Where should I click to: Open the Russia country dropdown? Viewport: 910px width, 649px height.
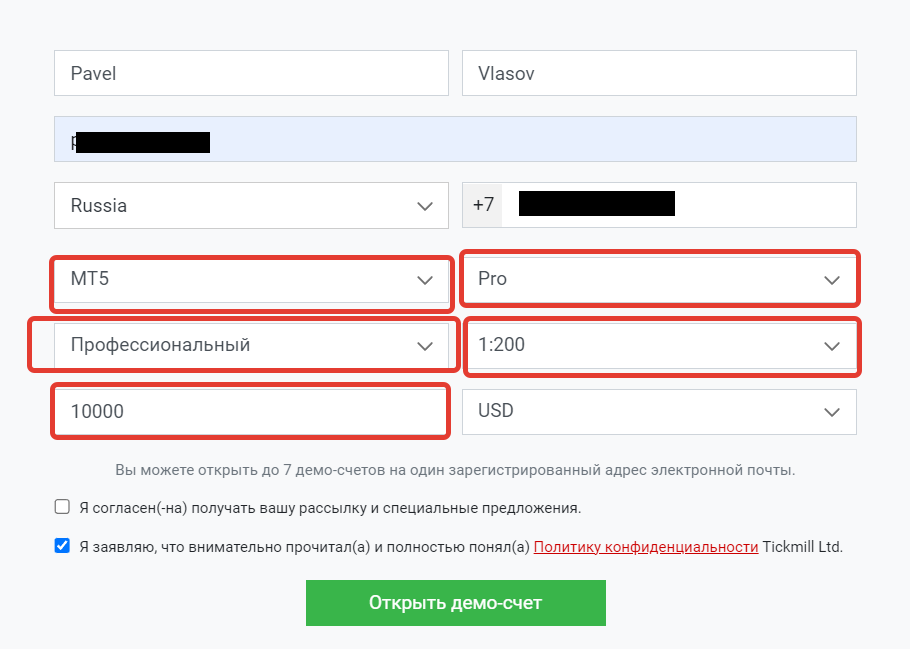tap(251, 205)
